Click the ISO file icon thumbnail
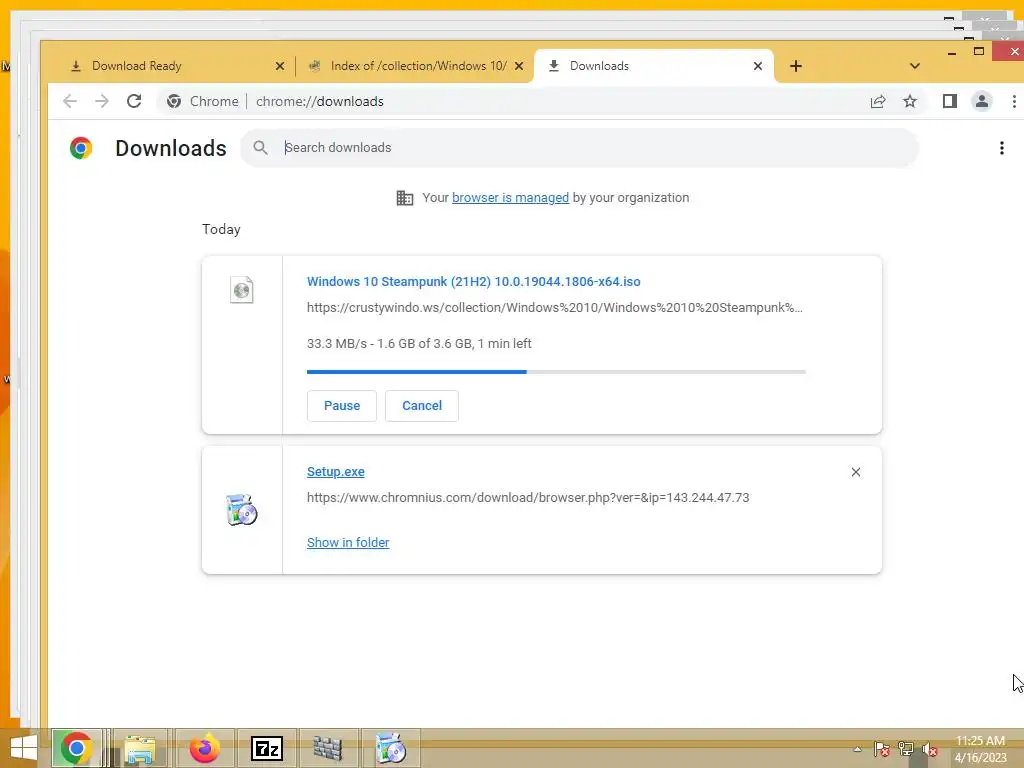This screenshot has width=1024, height=768. pos(242,290)
